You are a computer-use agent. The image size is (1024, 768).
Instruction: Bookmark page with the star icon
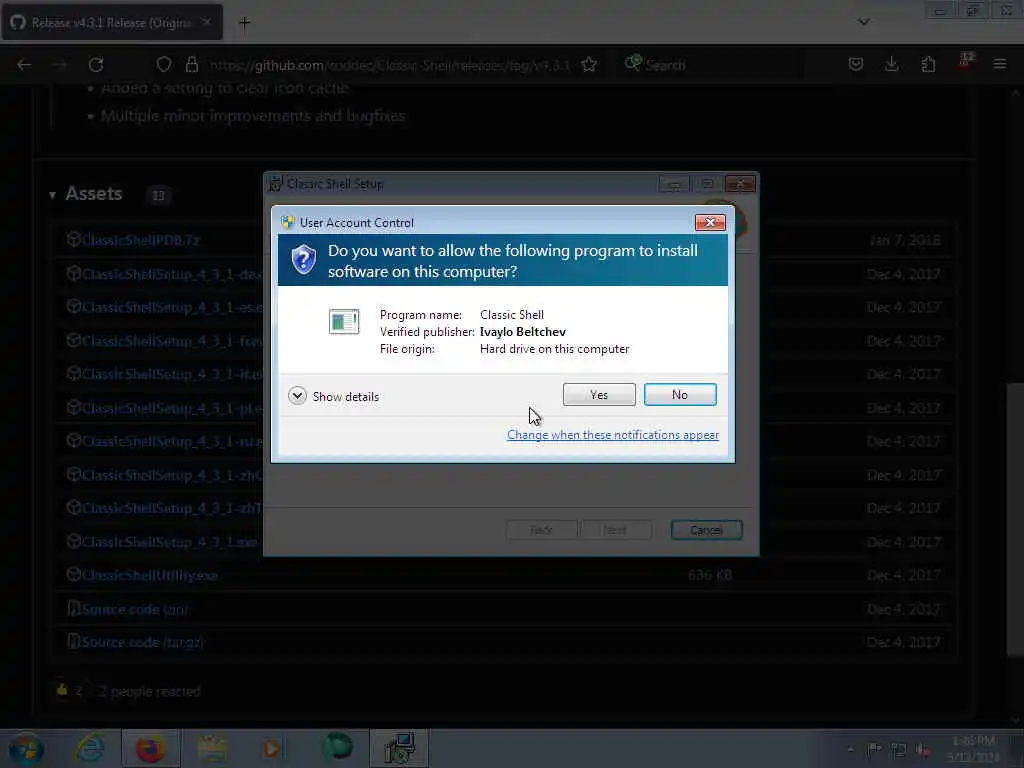pyautogui.click(x=589, y=65)
